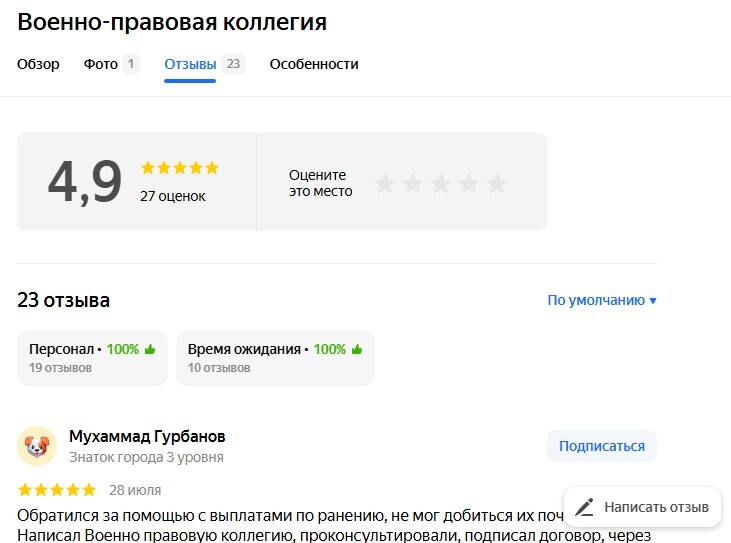Click the 4,9 overall rating score
731x543 pixels.
85,182
